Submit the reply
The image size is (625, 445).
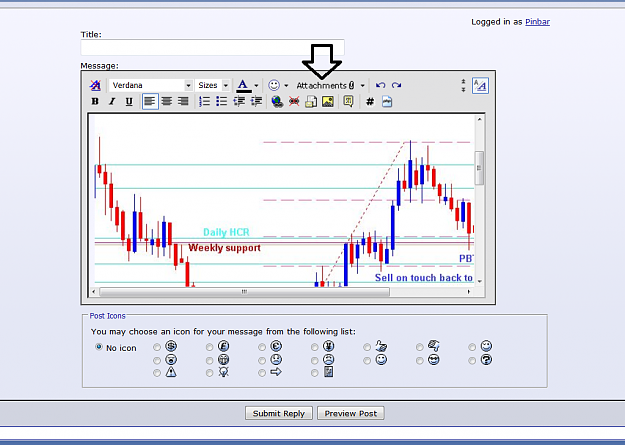tap(279, 413)
